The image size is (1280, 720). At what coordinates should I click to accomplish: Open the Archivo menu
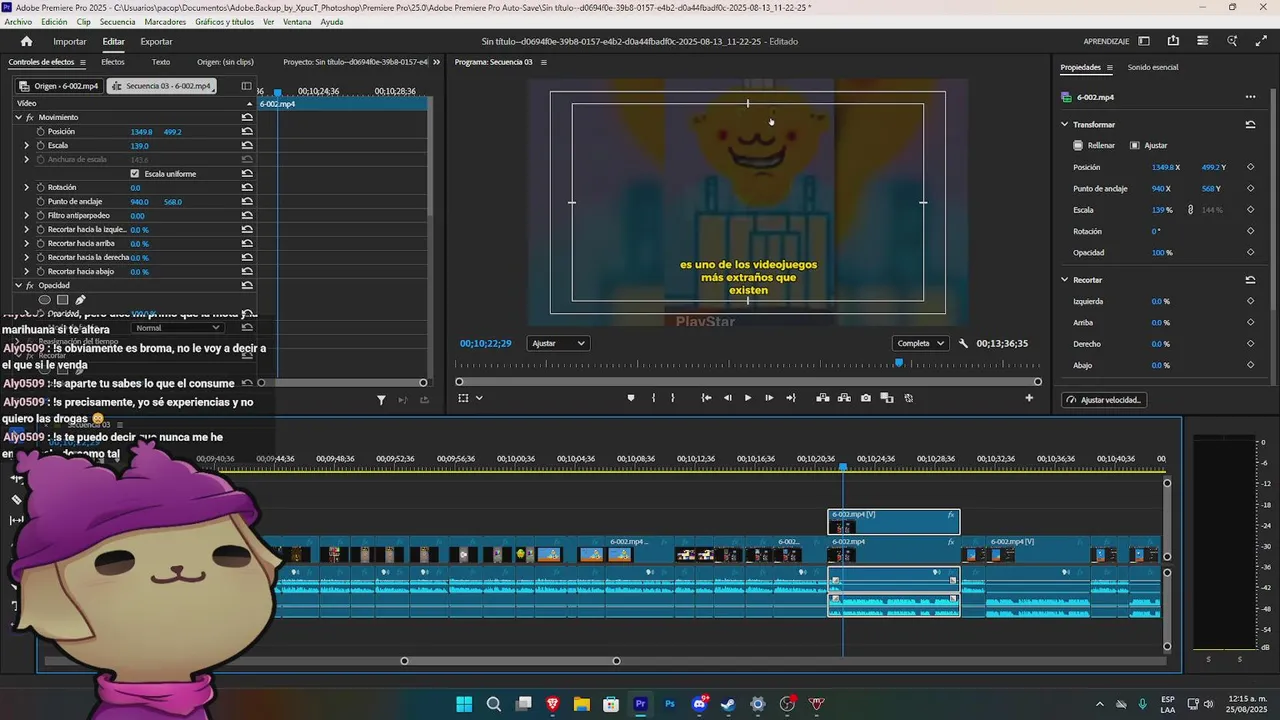(18, 21)
